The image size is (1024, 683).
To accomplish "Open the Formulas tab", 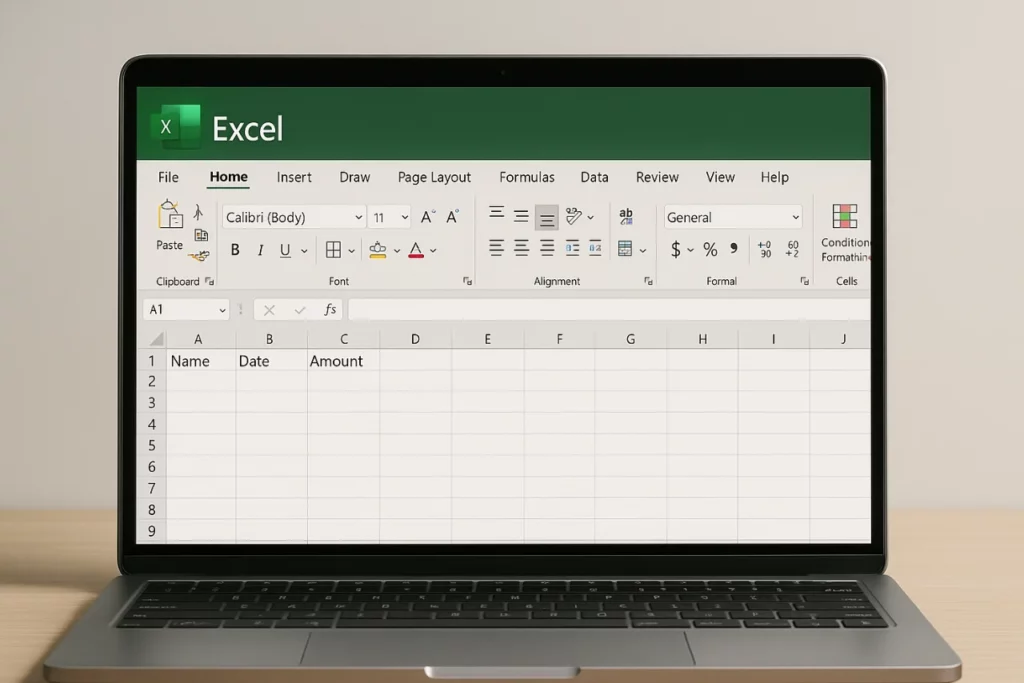I will (x=526, y=177).
